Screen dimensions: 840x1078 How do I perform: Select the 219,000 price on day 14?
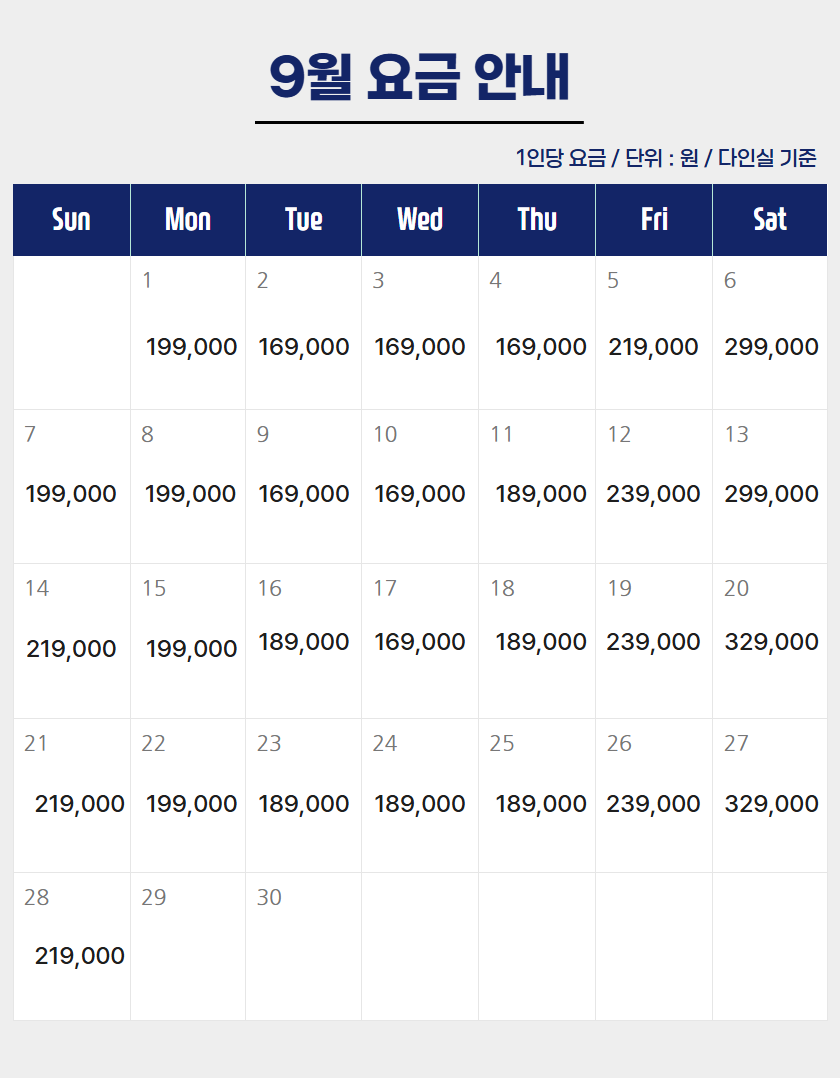tap(71, 649)
